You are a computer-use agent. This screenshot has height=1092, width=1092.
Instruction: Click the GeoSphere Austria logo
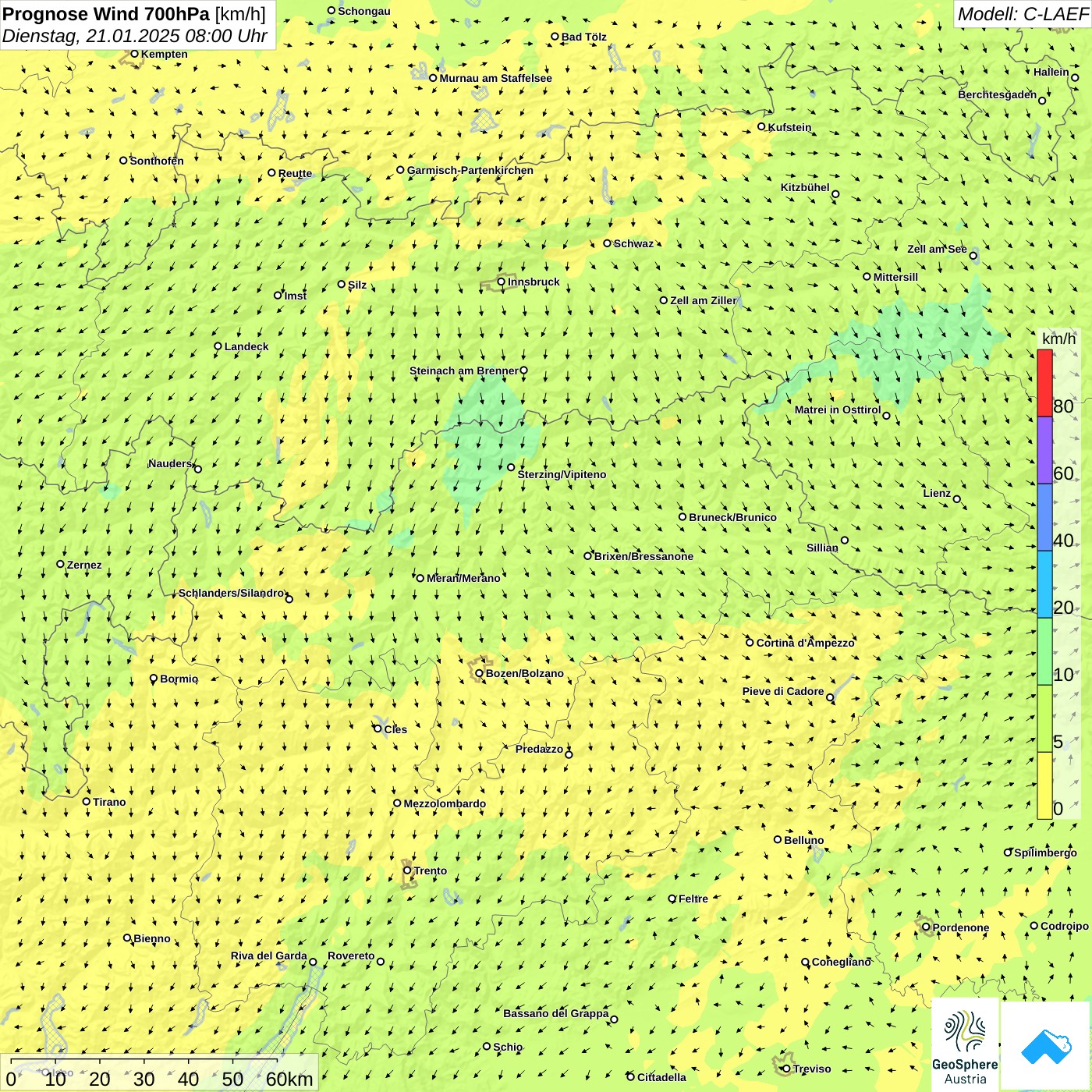[x=965, y=1045]
